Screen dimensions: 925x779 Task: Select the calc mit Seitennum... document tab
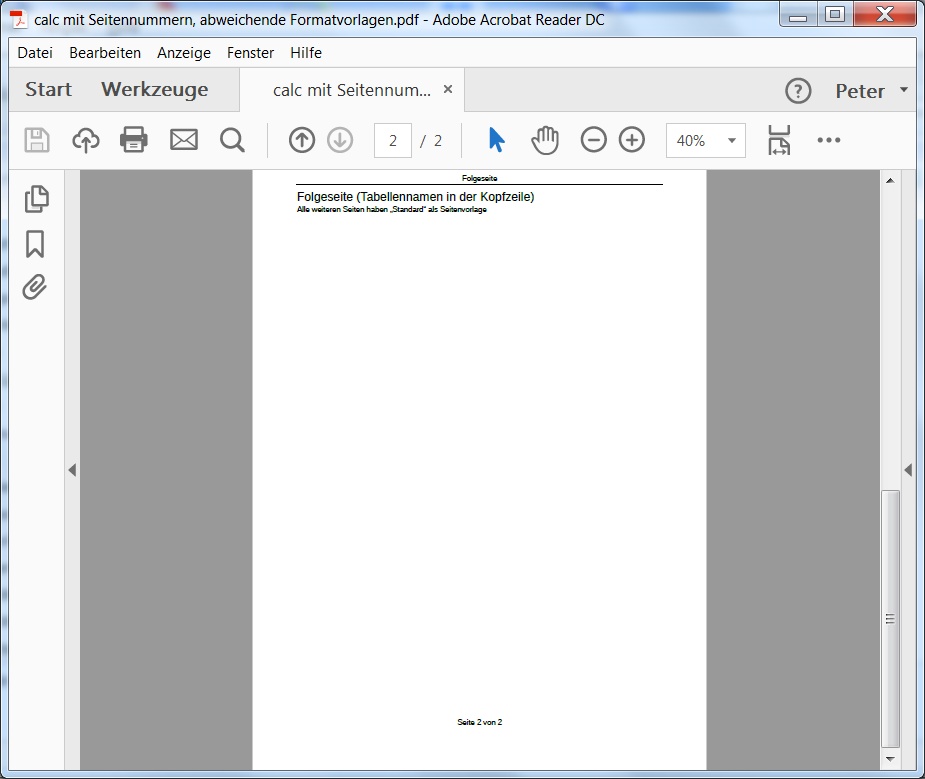(352, 90)
